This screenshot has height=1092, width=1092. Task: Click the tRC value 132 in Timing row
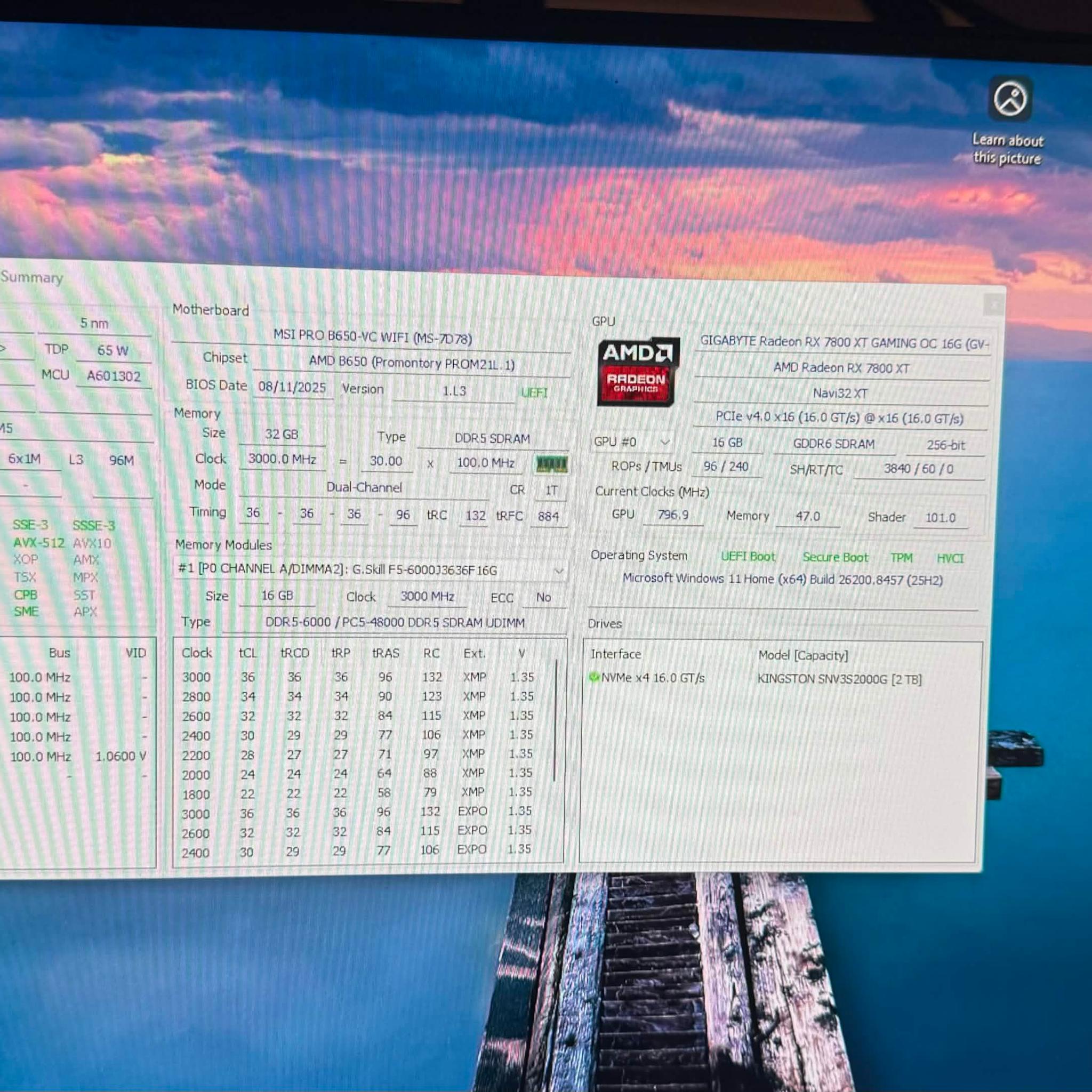point(475,516)
